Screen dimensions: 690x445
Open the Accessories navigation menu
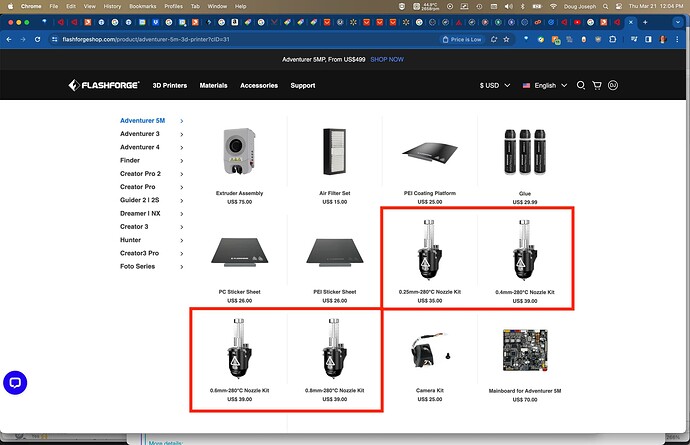pyautogui.click(x=259, y=86)
